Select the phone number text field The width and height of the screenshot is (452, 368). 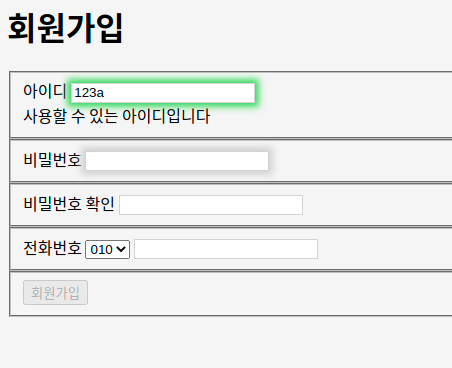click(x=226, y=249)
